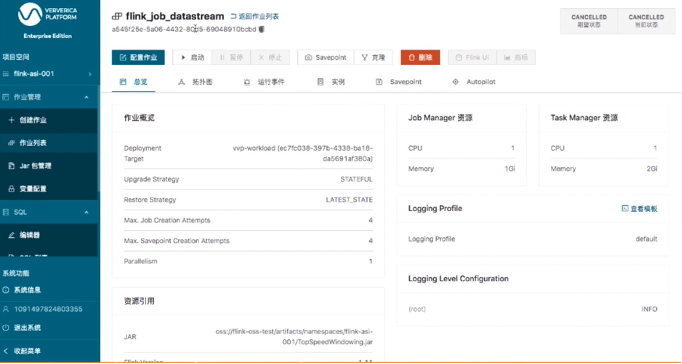
Task: Click the Task Manager Memory 2Gi value
Action: pos(652,169)
